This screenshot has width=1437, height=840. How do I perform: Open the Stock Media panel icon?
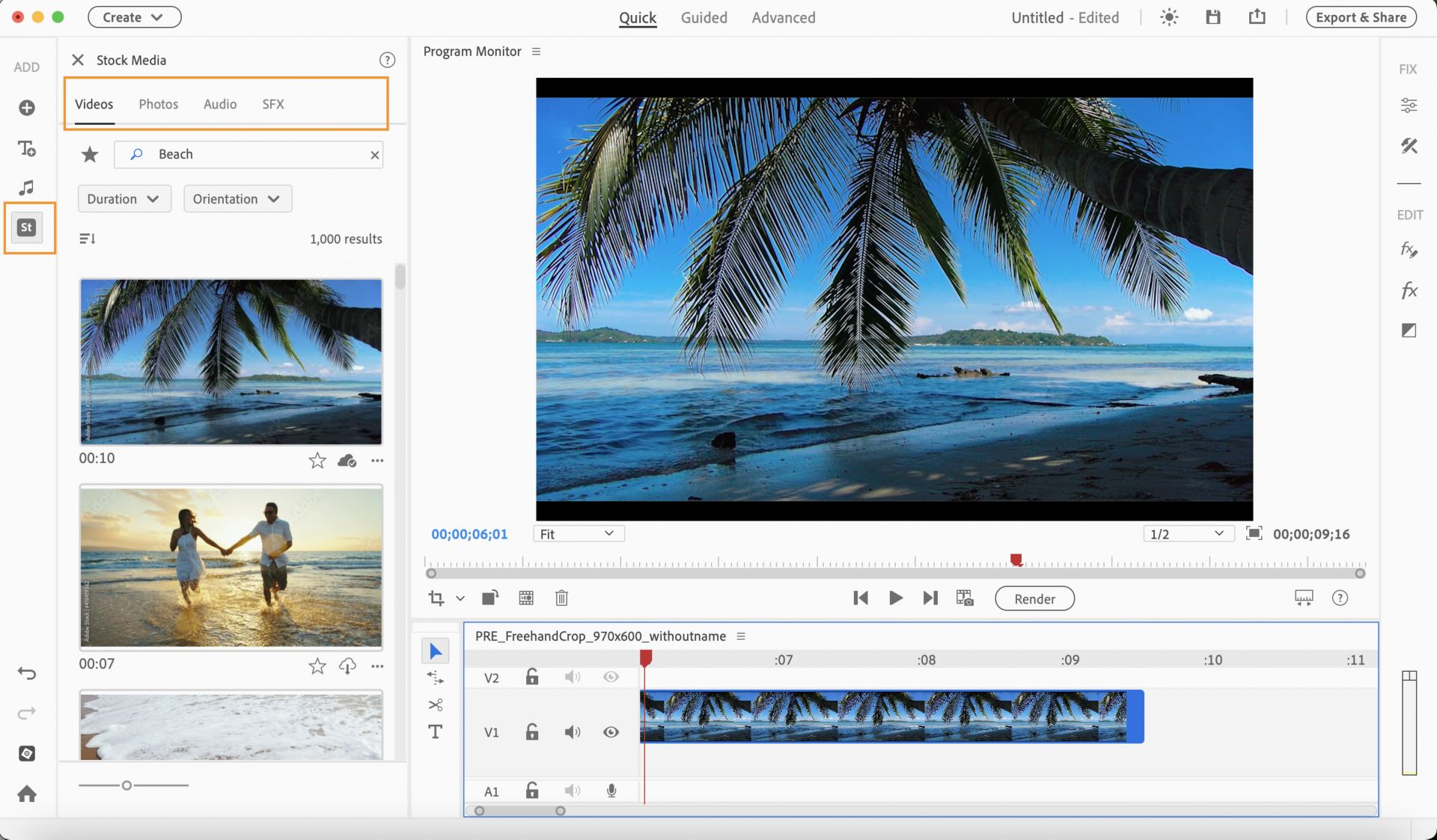tap(27, 227)
